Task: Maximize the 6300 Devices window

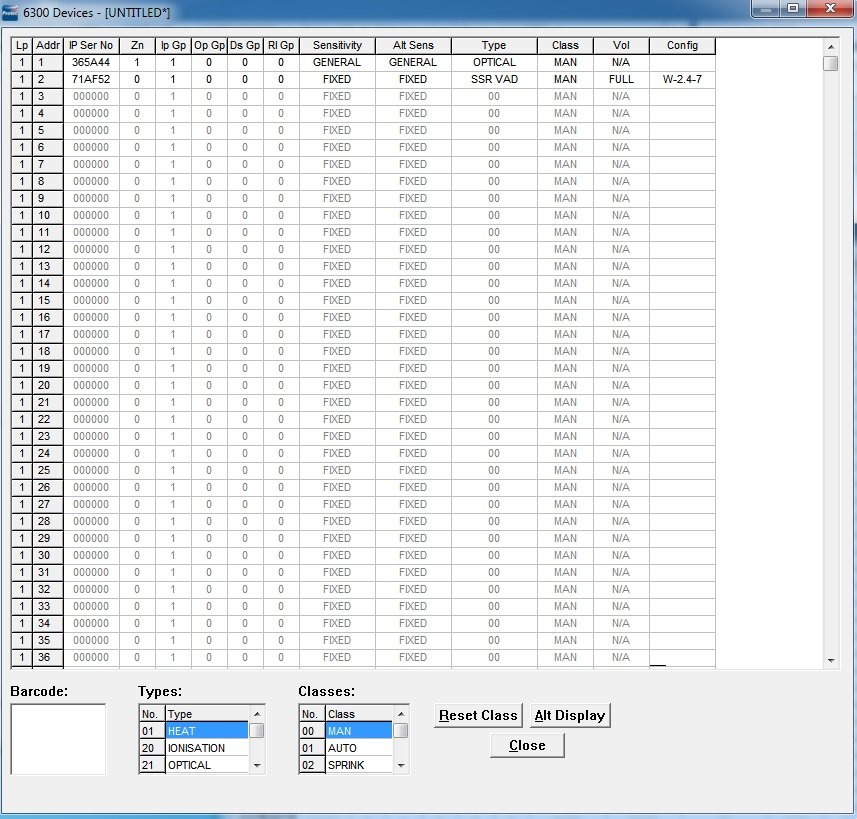Action: click(793, 8)
